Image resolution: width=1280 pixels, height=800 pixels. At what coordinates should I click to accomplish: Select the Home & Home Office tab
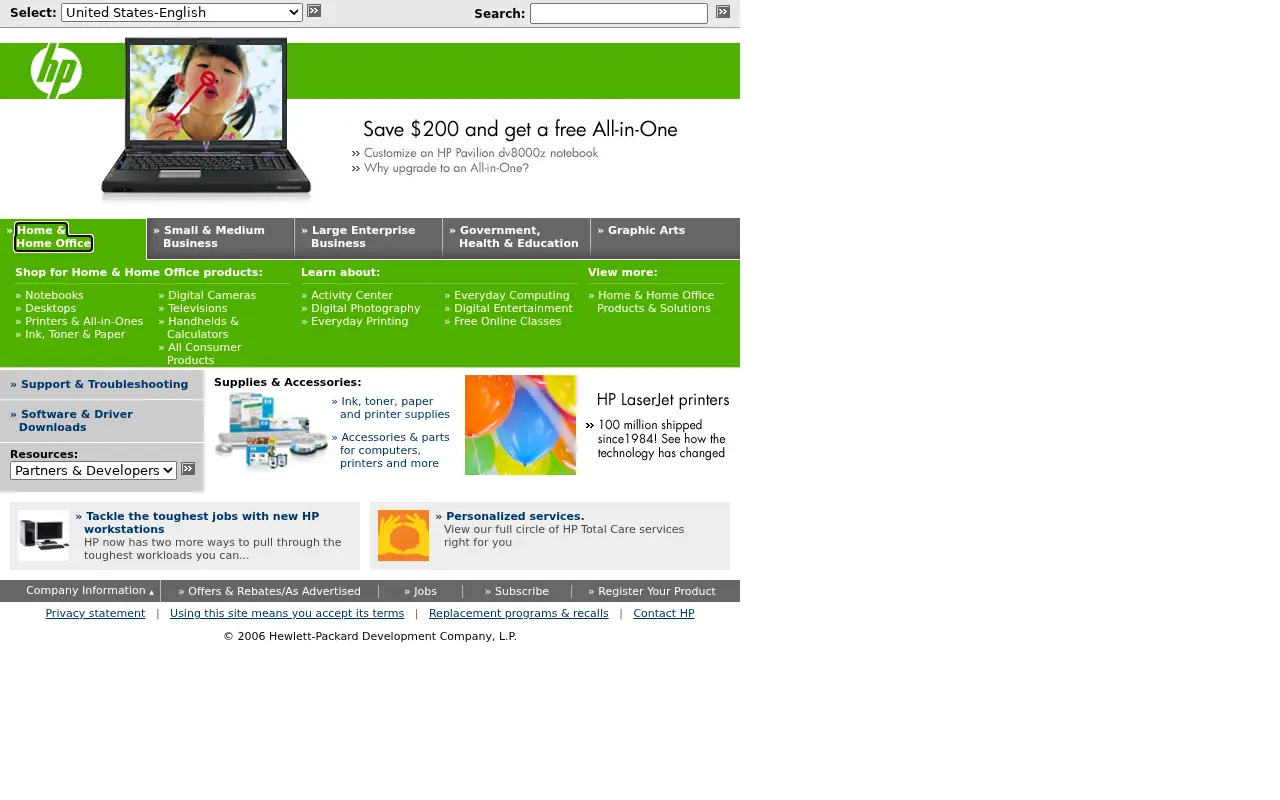click(x=54, y=237)
